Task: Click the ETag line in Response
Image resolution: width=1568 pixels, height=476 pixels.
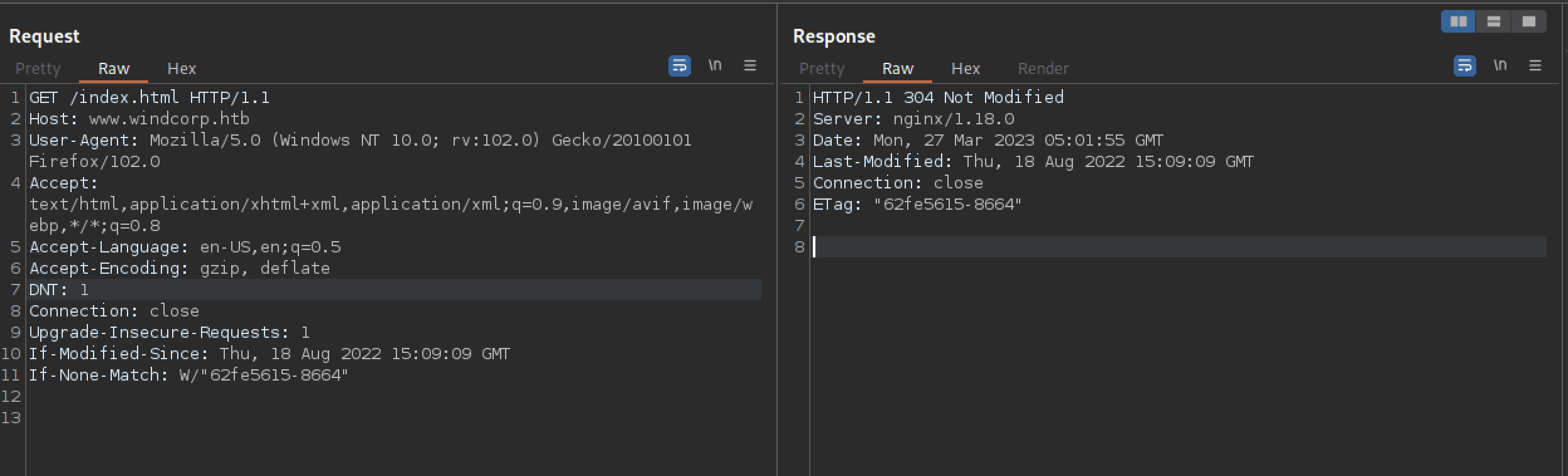Action: tap(917, 205)
